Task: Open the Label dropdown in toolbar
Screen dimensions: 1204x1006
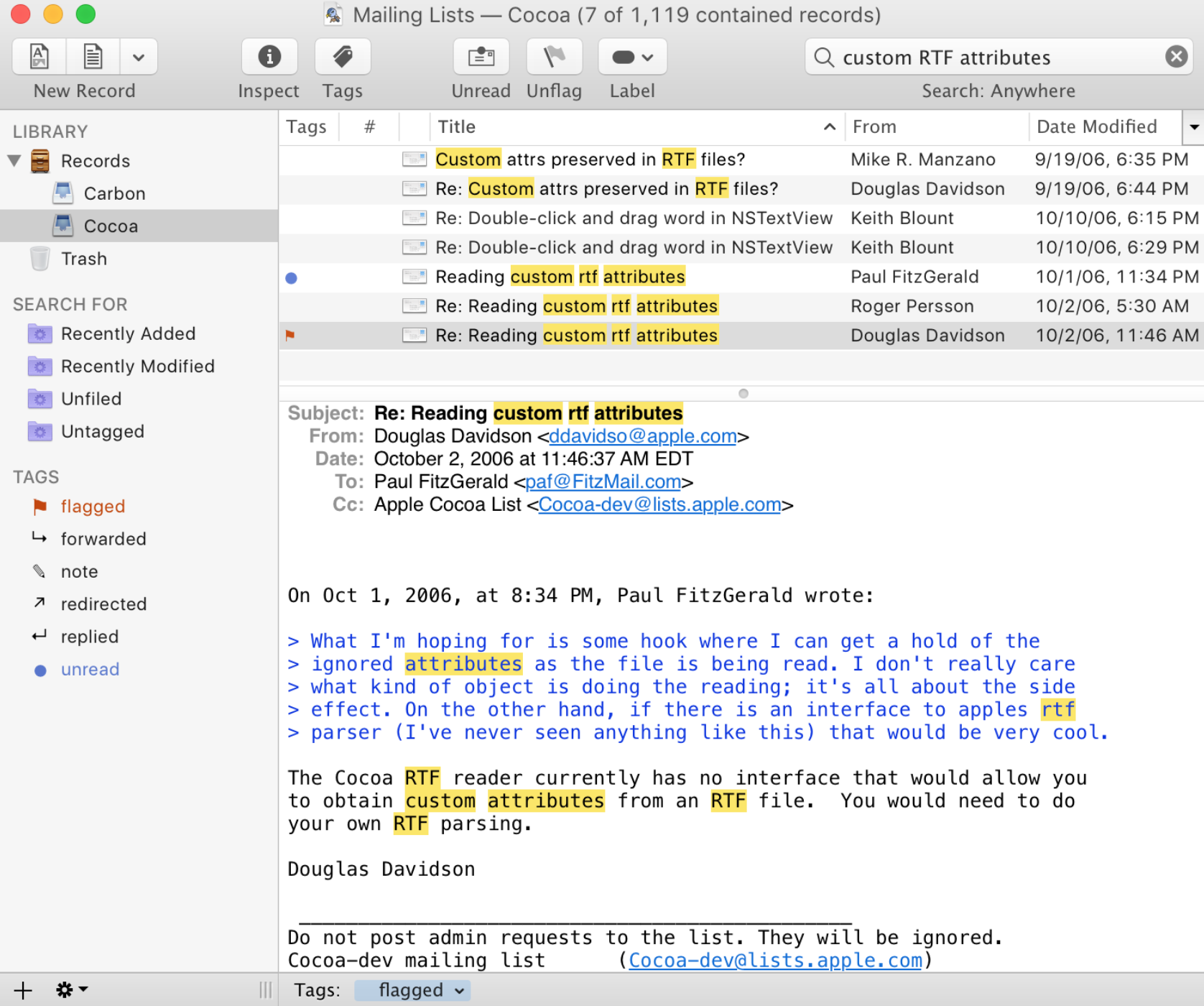Action: pyautogui.click(x=632, y=56)
